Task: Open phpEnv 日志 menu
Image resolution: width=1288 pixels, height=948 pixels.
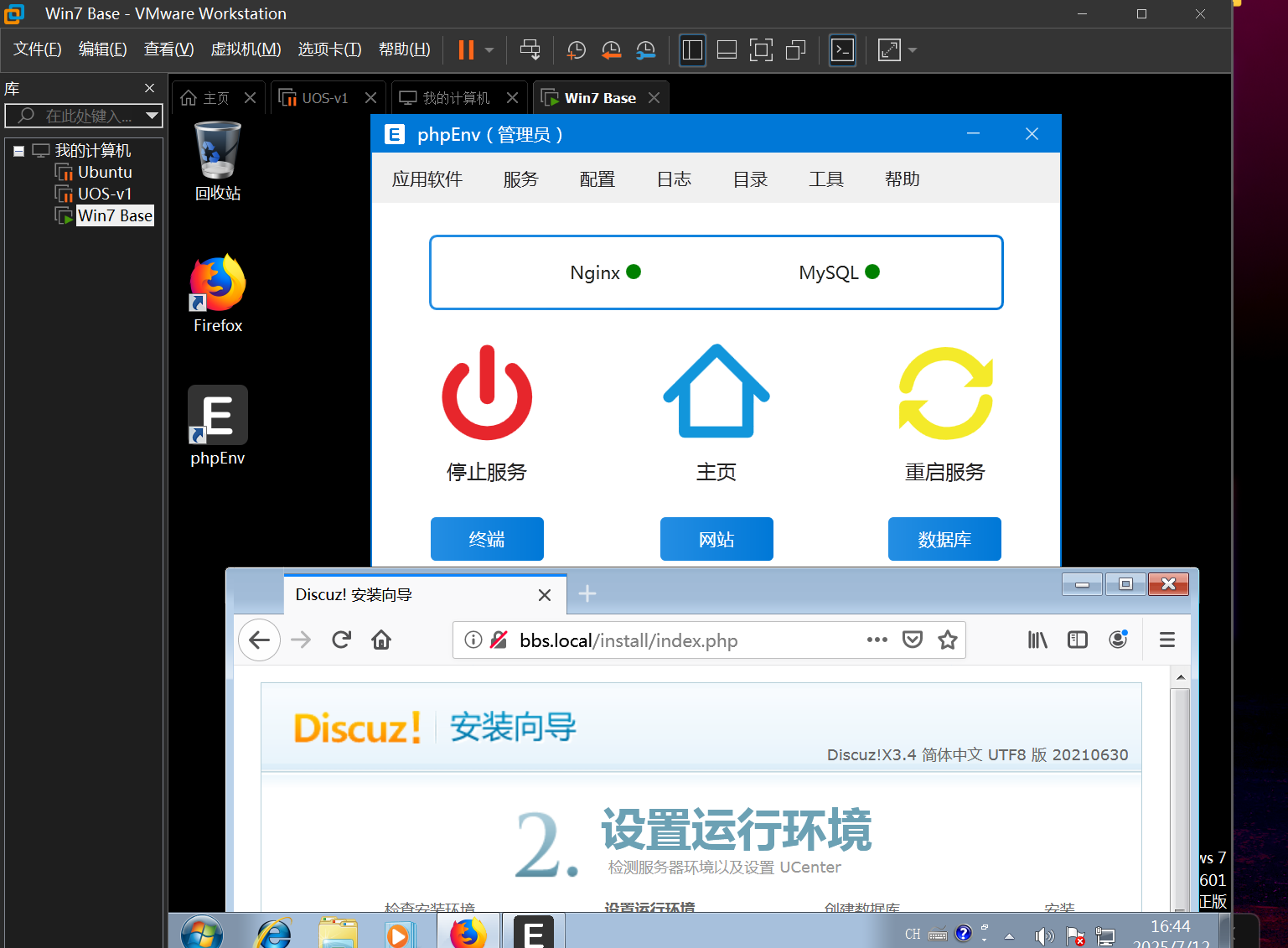Action: pyautogui.click(x=674, y=179)
